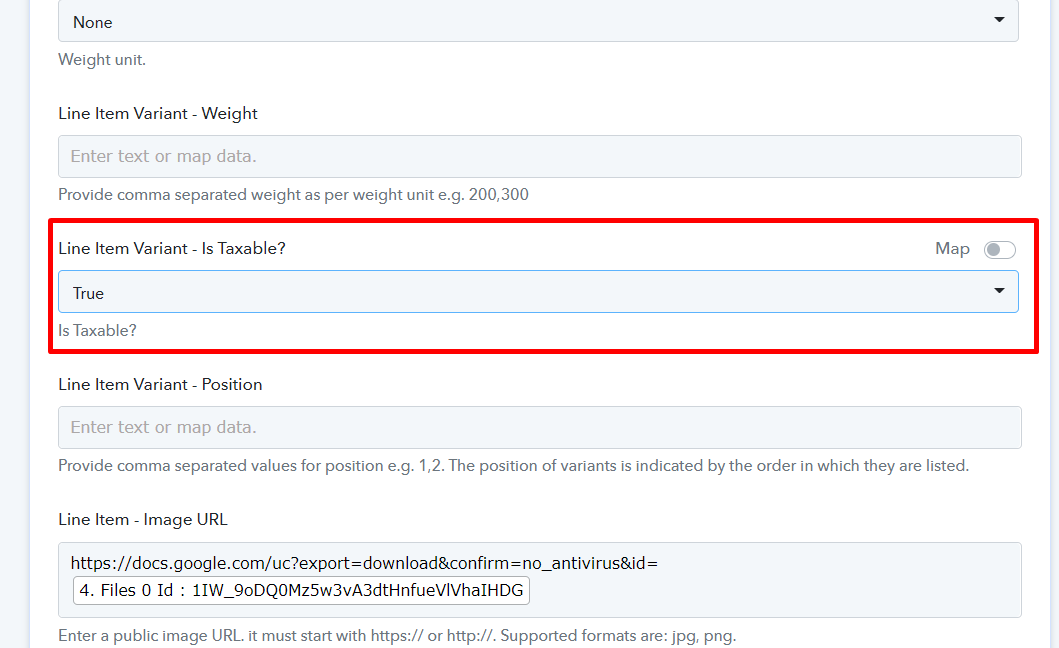The image size is (1059, 648).
Task: Click the Line Item Variant - Weight label
Action: 157,114
